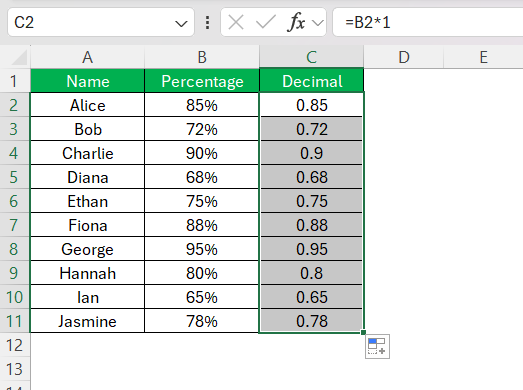This screenshot has width=523, height=390.
Task: Click the fill handle at selection corner
Action: 363,332
